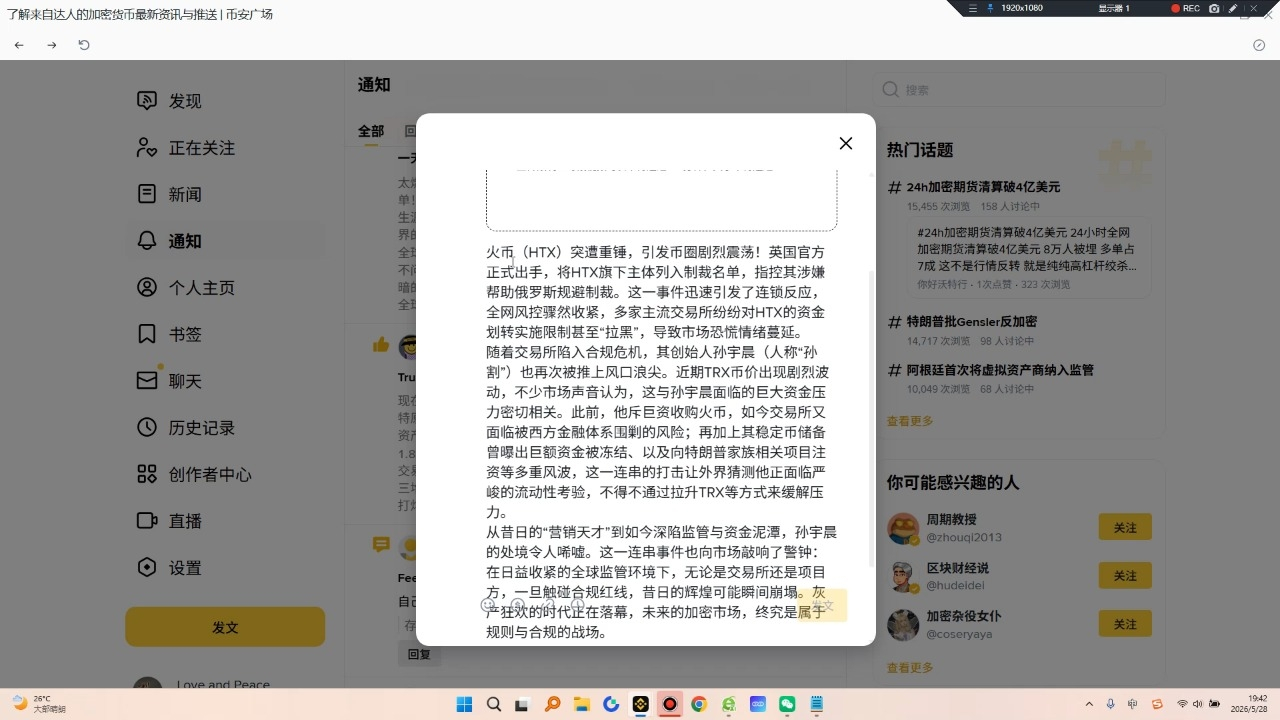This screenshot has height=720, width=1280.
Task: Click the browser back arrow
Action: (x=19, y=45)
